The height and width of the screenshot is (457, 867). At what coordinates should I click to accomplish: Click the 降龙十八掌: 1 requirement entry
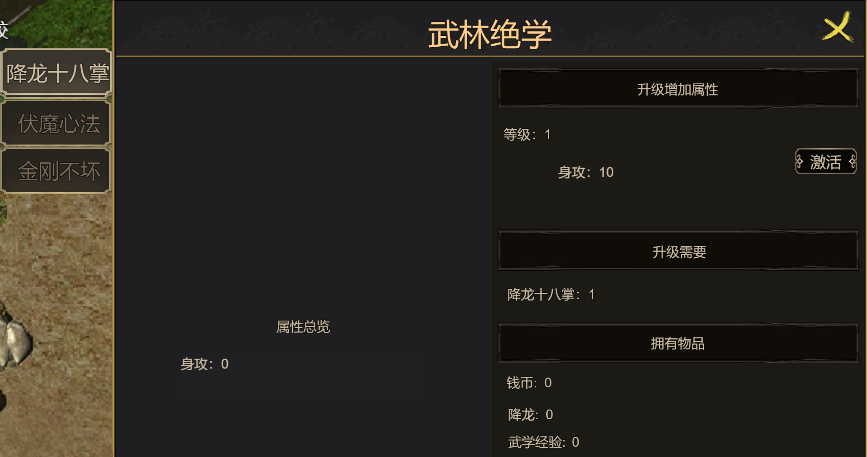[551, 294]
